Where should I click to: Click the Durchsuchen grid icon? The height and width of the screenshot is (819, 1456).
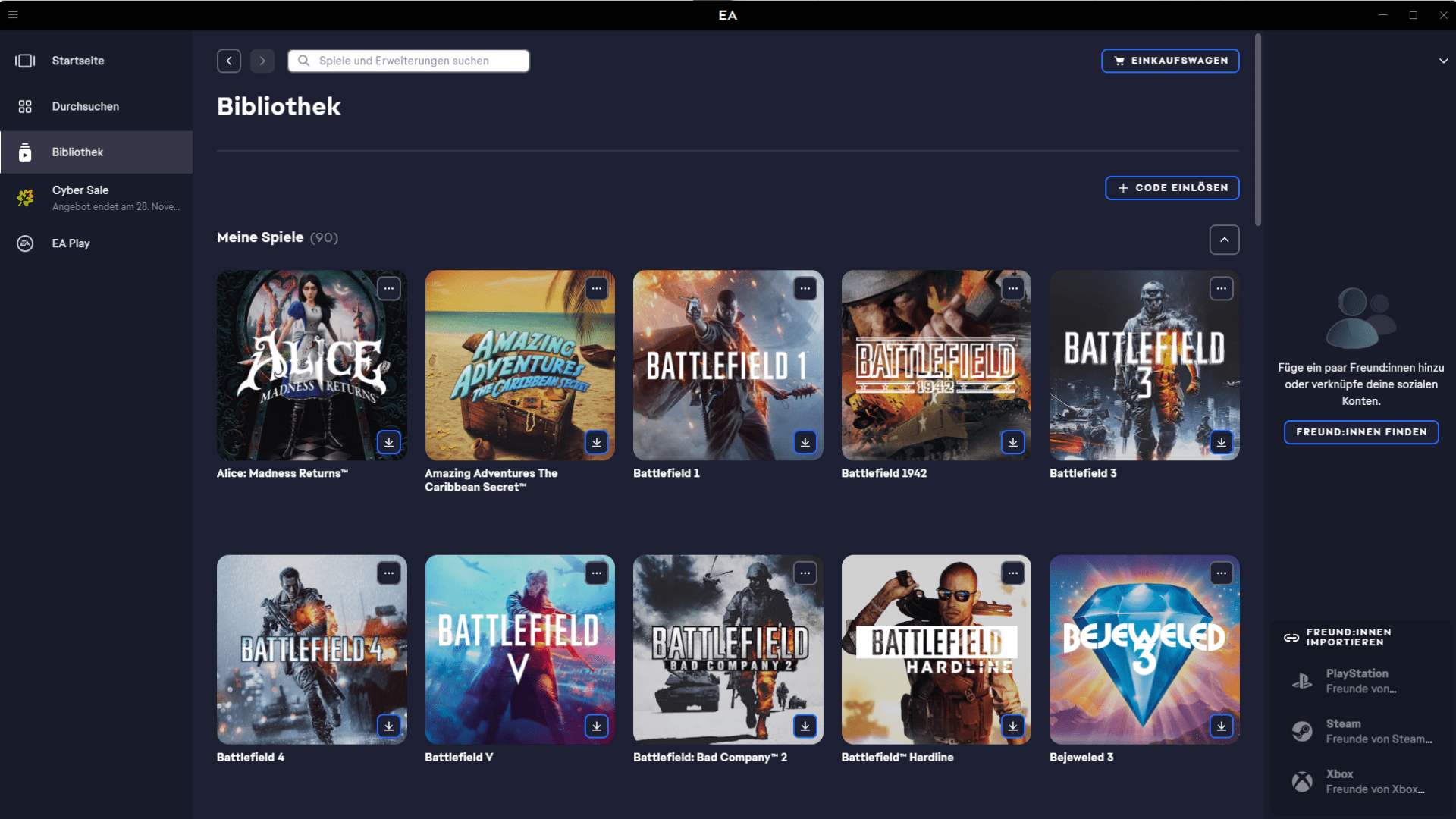(x=25, y=107)
